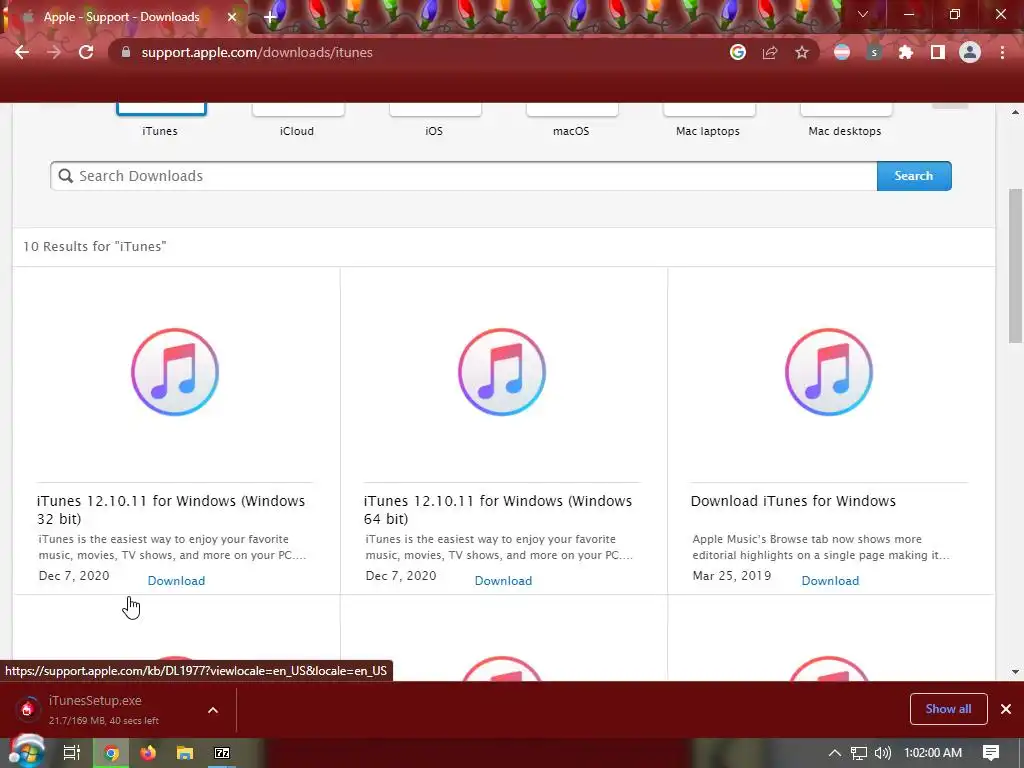Open the notification center icon
This screenshot has height=768, width=1024.
991,753
